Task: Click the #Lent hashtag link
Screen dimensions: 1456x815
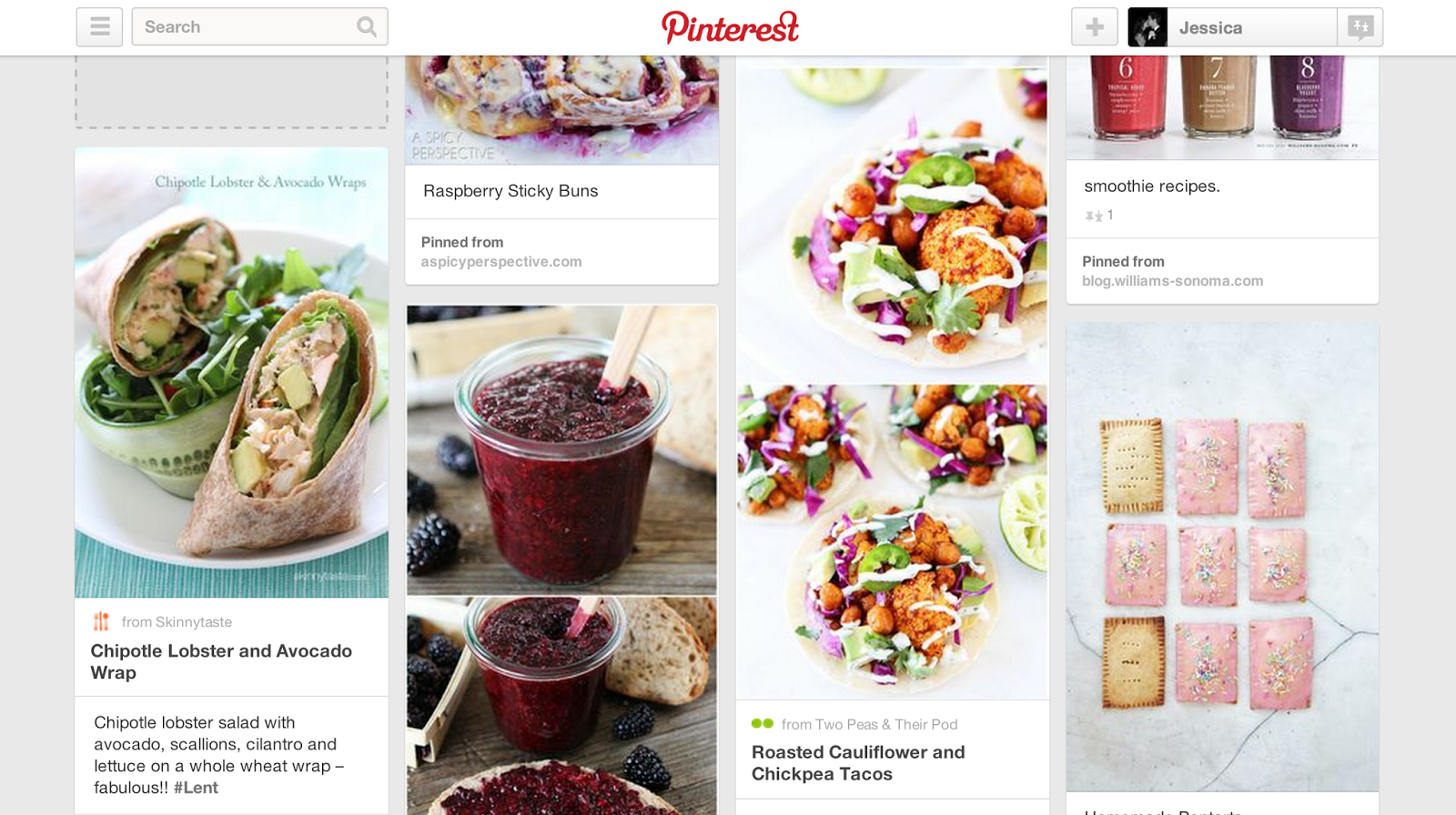Action: (x=196, y=788)
